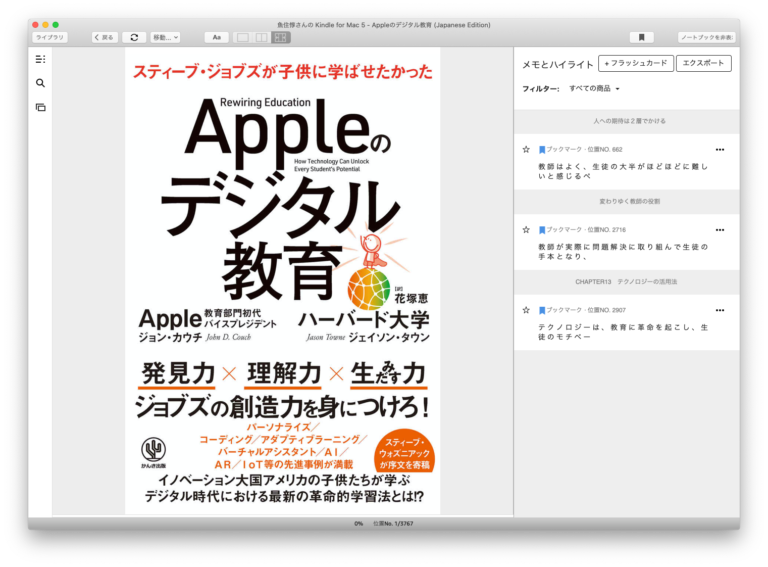
Task: Click the 戻る back button
Action: [105, 37]
